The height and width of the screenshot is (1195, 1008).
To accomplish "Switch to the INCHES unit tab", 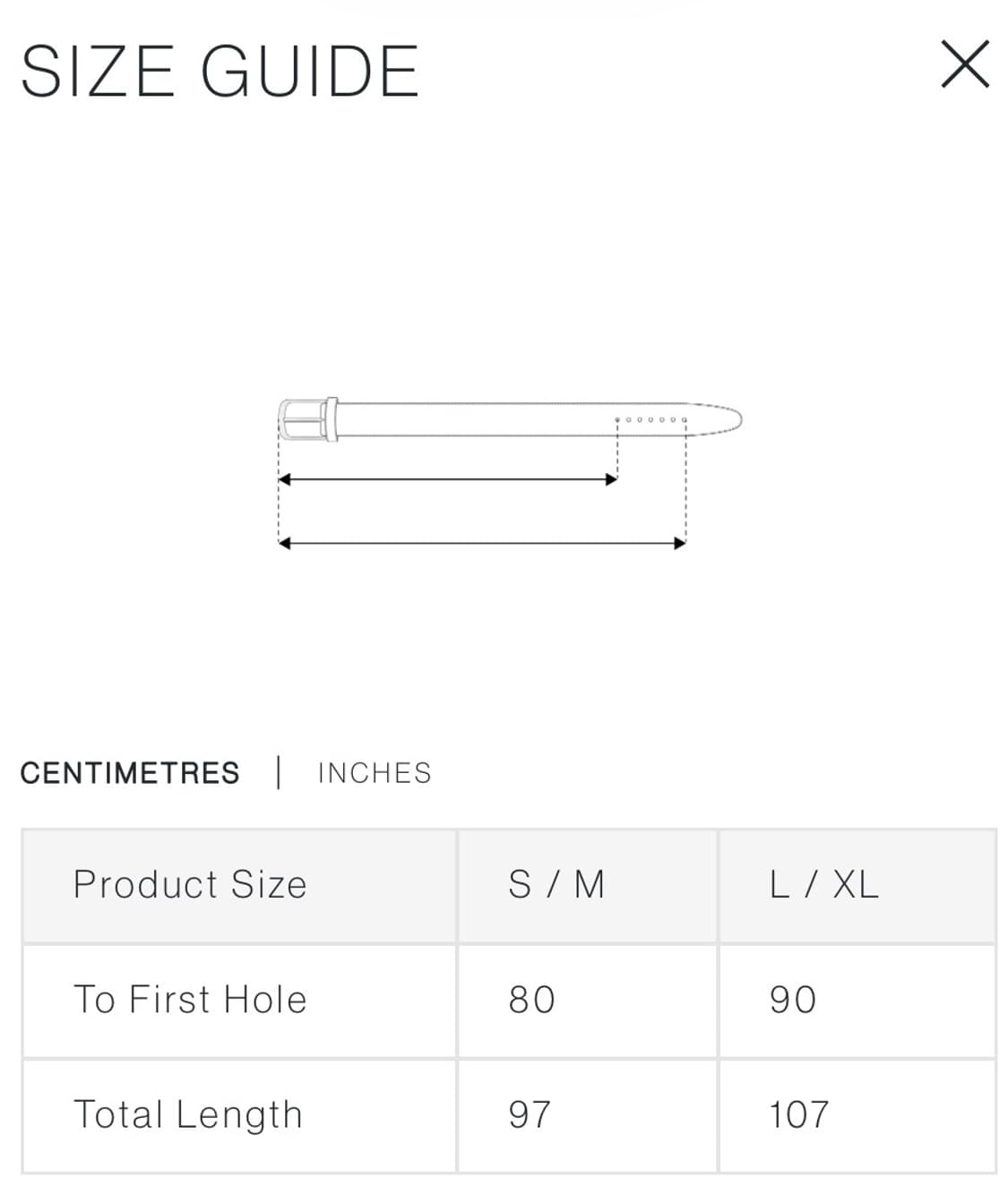I will point(375,772).
